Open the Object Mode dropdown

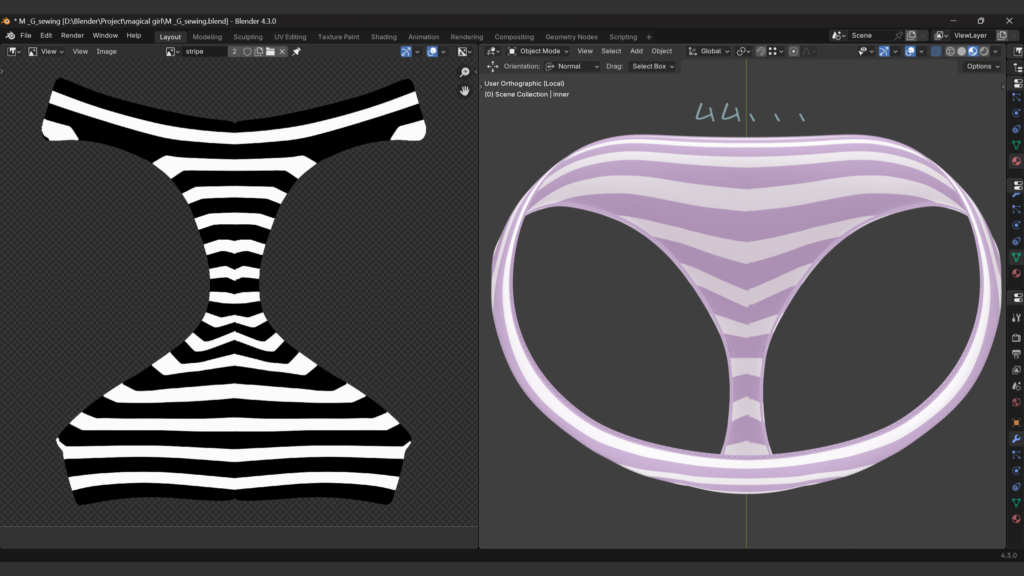(538, 51)
